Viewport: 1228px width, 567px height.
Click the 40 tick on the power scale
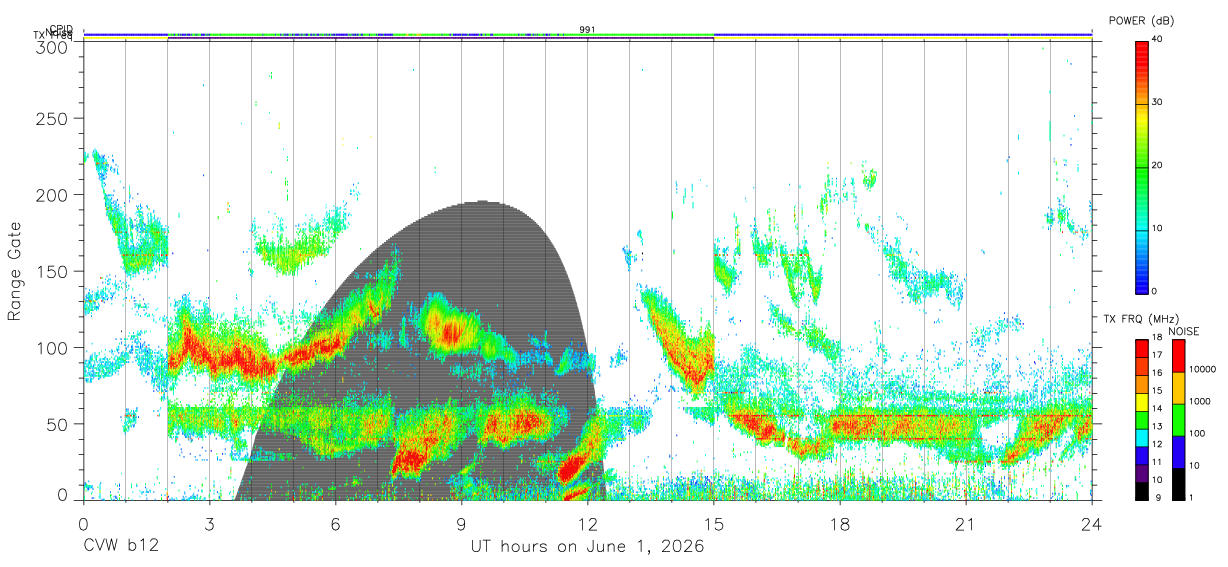[1157, 40]
